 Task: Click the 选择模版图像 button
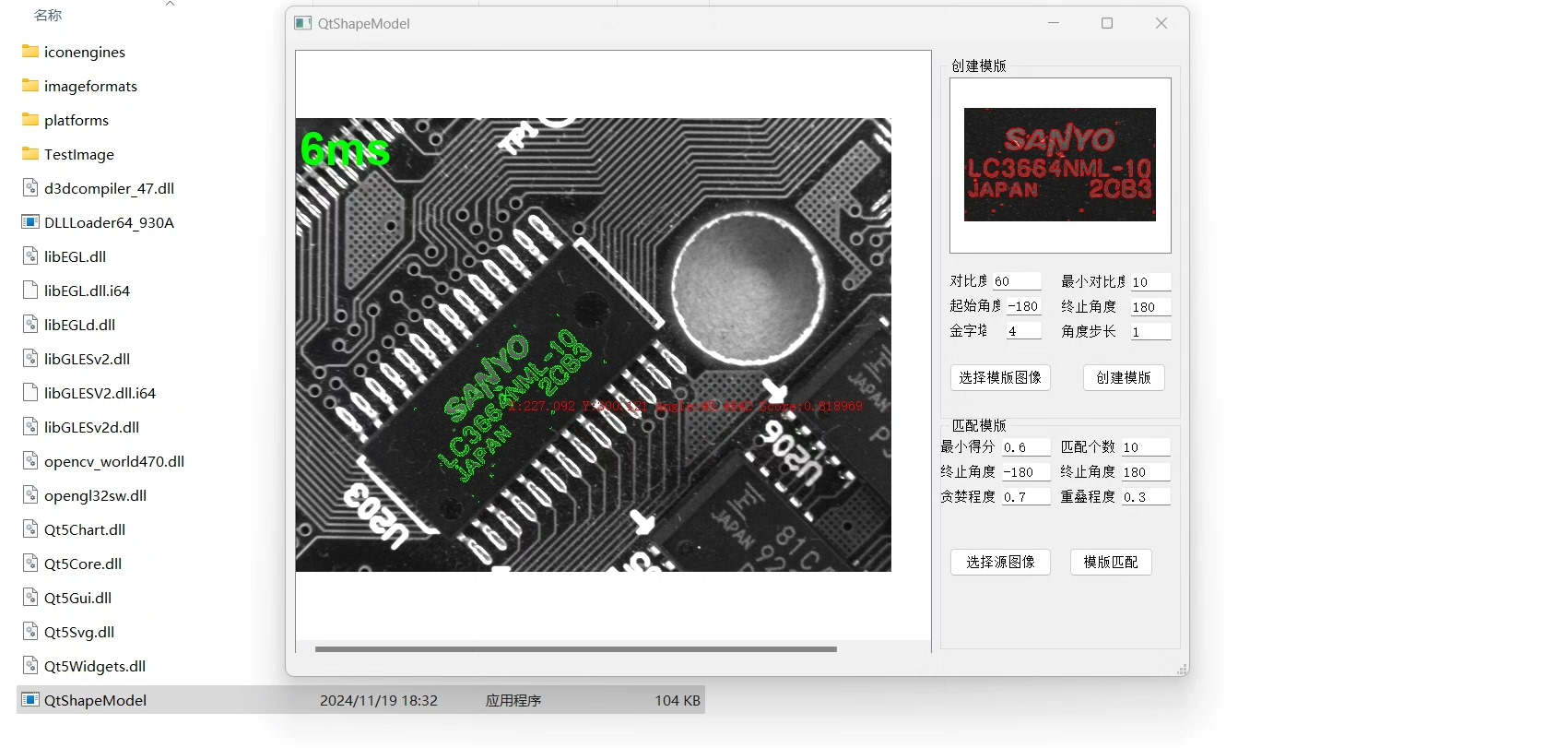click(1000, 377)
